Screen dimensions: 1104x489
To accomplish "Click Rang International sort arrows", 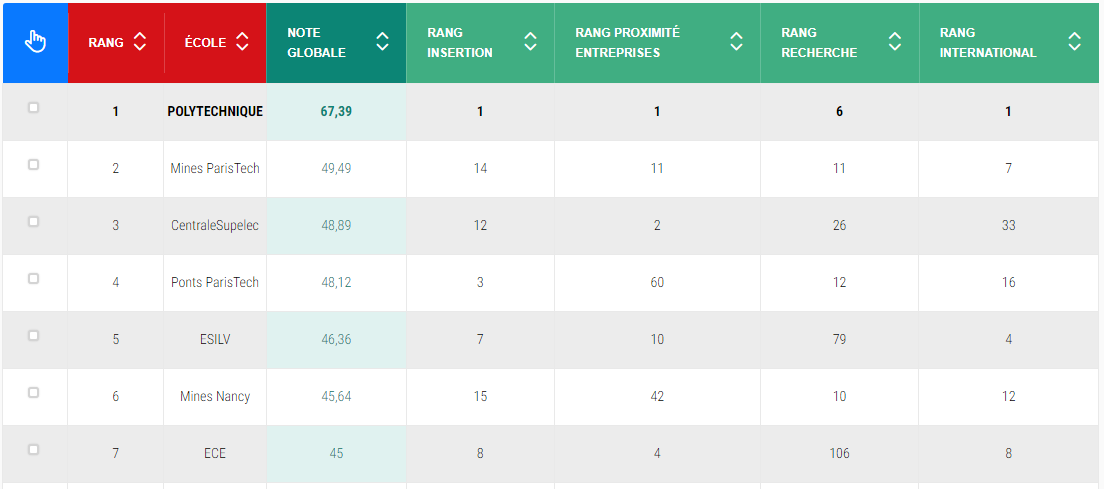I will tap(1074, 42).
